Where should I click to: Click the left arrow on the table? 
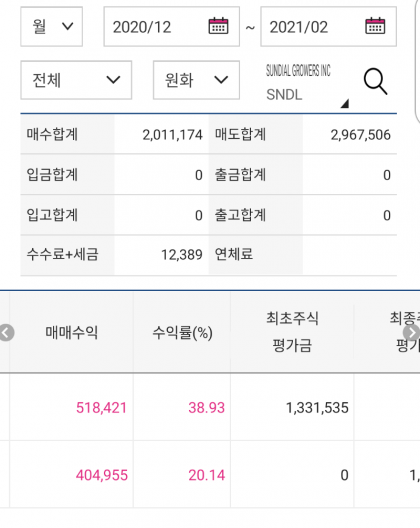coord(6,333)
